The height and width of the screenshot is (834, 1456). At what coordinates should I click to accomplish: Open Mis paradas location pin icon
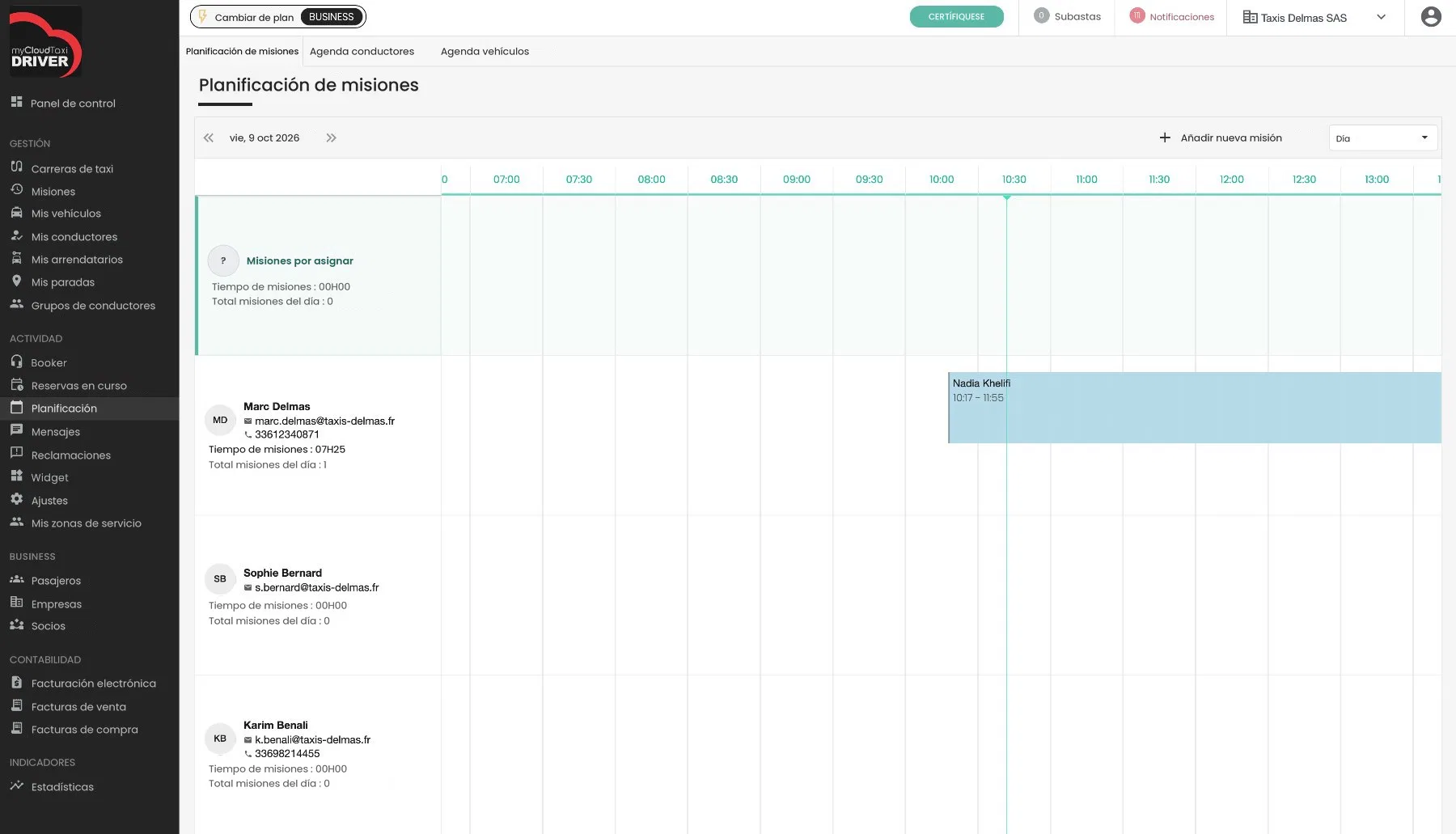(x=16, y=282)
